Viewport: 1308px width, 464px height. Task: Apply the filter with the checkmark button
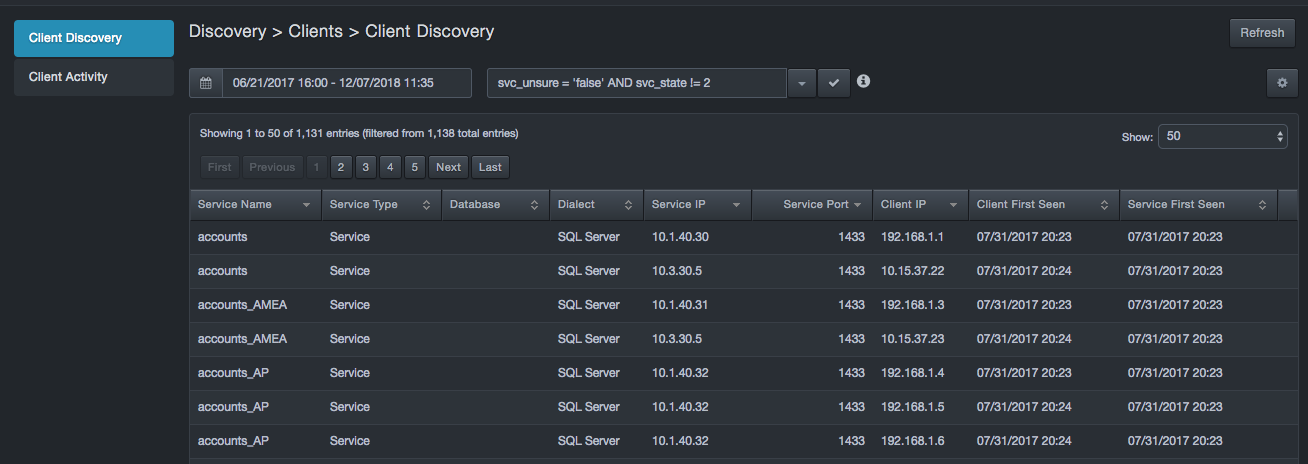click(834, 83)
